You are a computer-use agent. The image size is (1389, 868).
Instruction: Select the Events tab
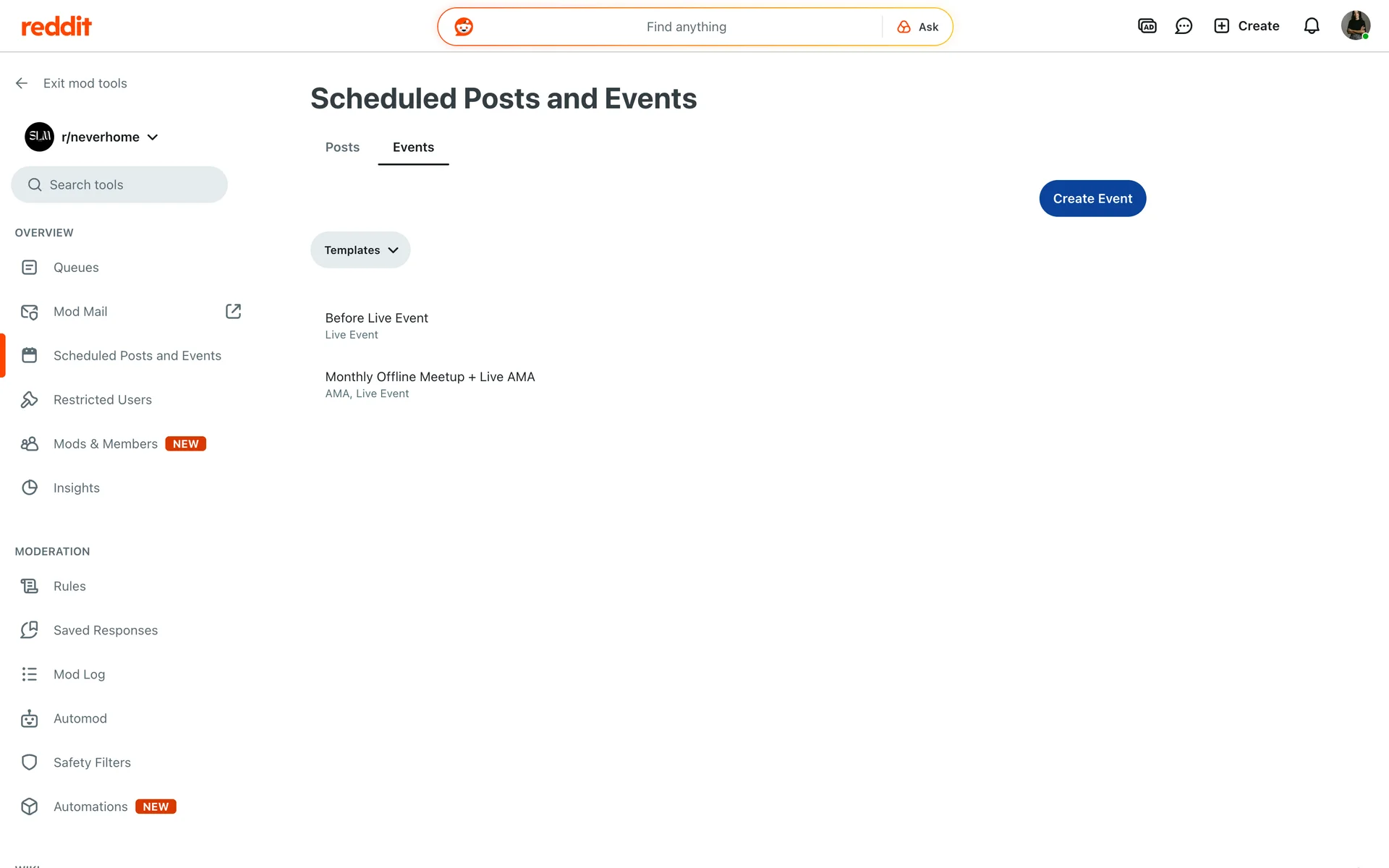tap(413, 148)
